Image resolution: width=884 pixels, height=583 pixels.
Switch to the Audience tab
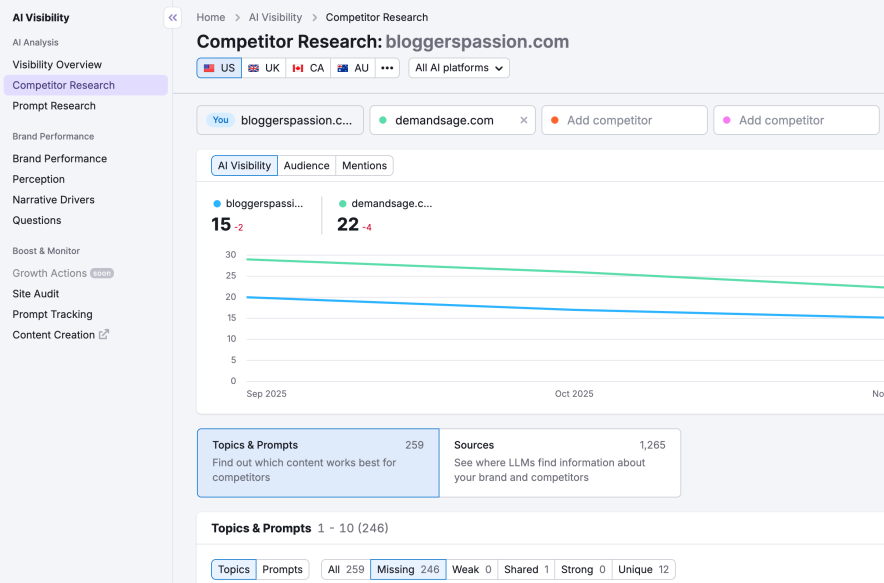[306, 165]
